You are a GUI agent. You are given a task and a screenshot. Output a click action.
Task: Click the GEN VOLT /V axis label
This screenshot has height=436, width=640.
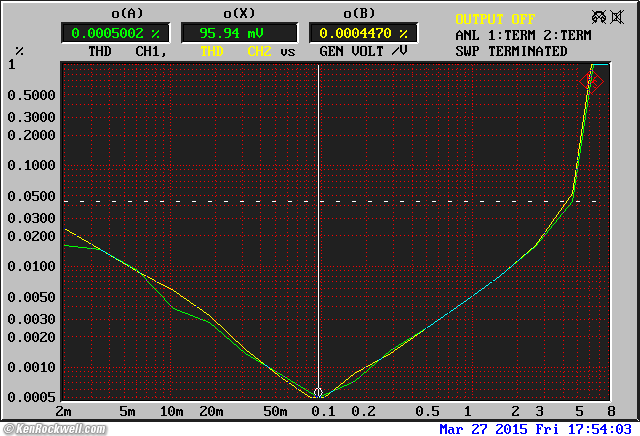[x=362, y=51]
